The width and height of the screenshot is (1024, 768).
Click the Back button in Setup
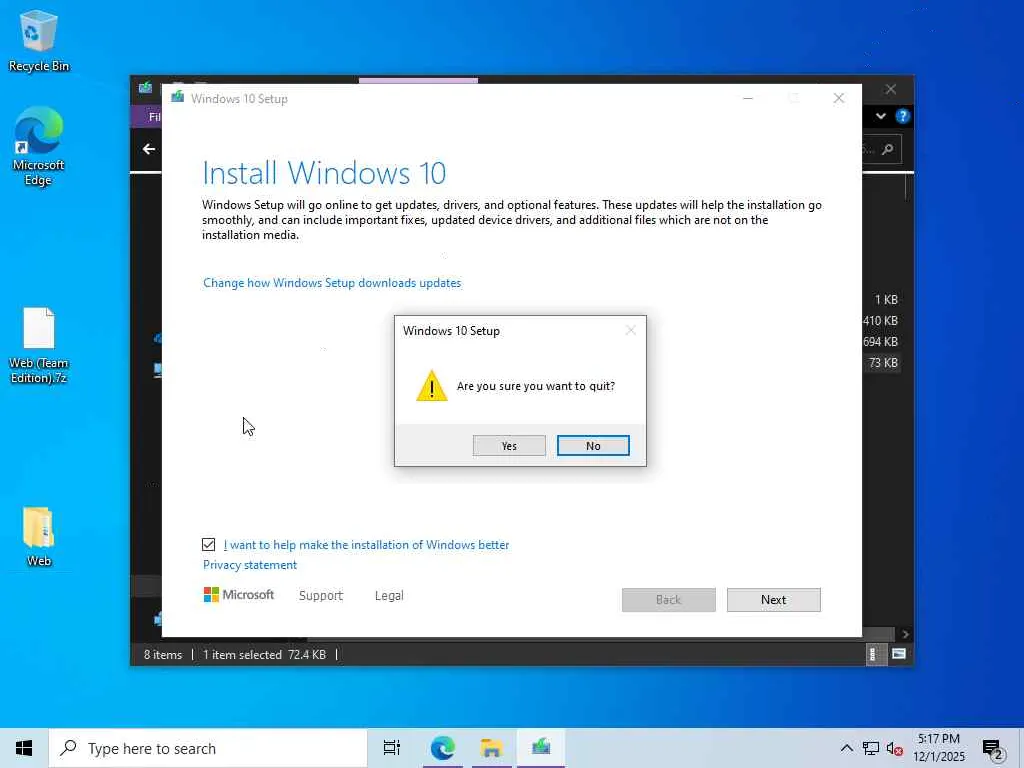[668, 600]
